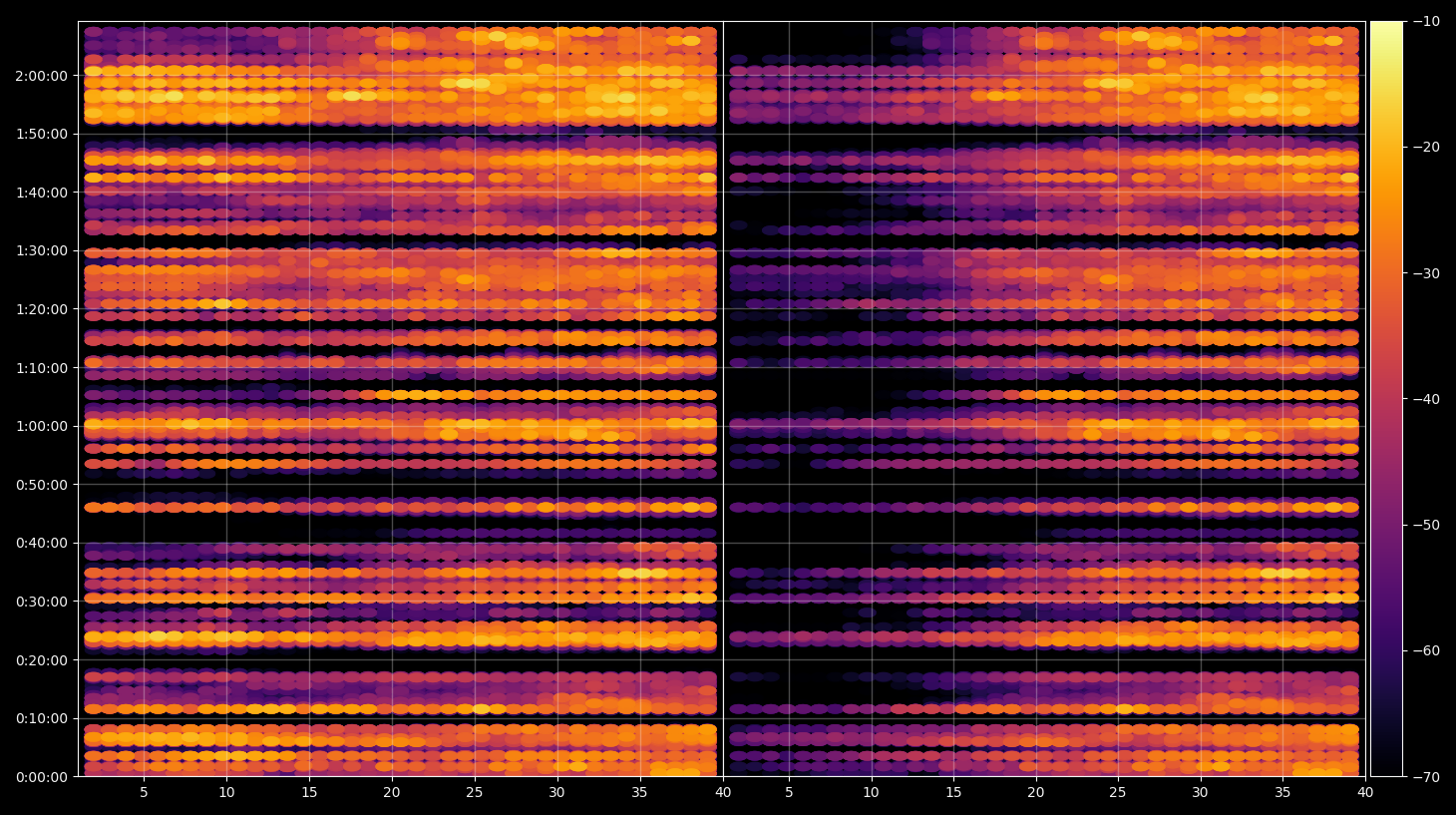Select the −30 colorbar tick label

(x=1426, y=273)
